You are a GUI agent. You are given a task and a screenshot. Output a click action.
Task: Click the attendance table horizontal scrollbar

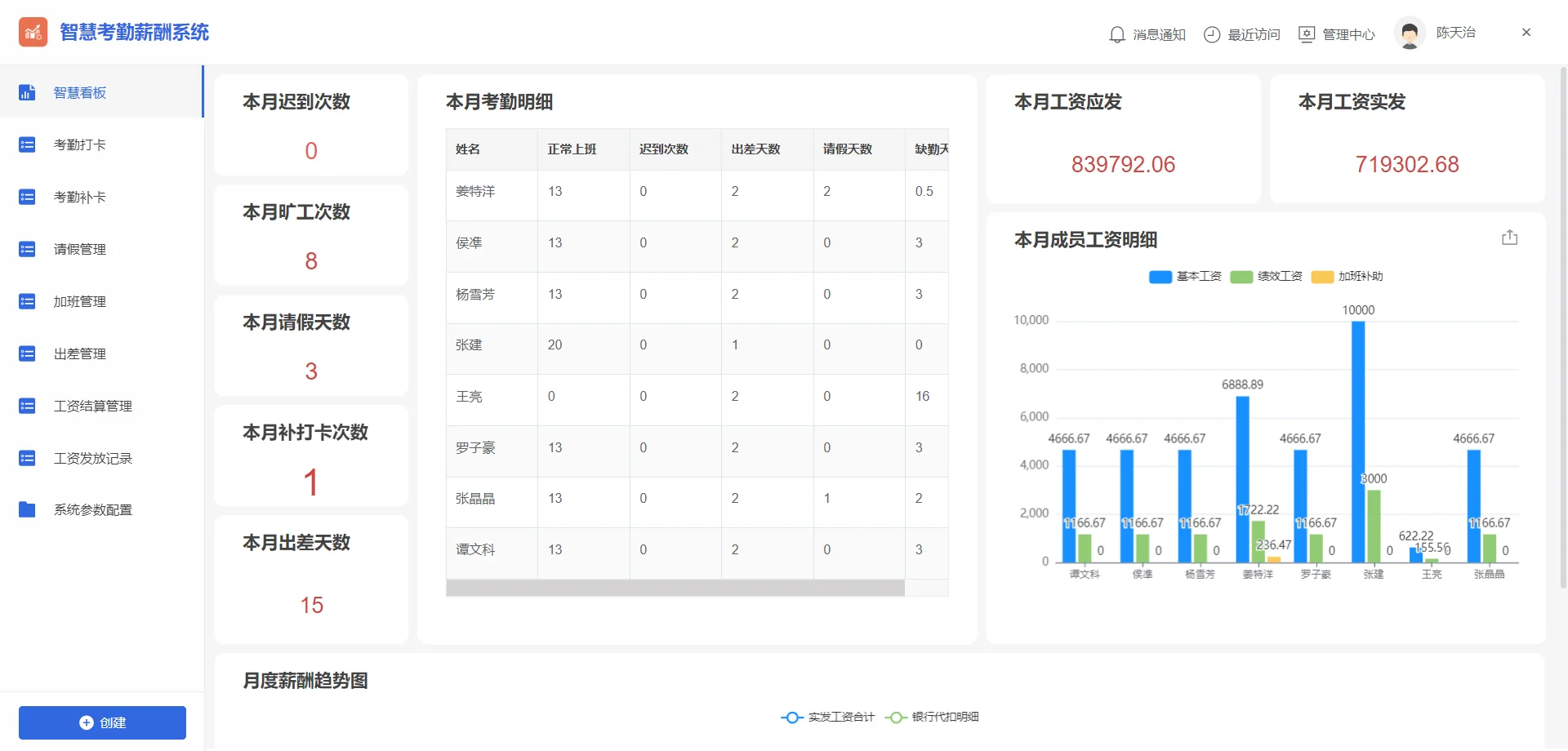[x=675, y=589]
